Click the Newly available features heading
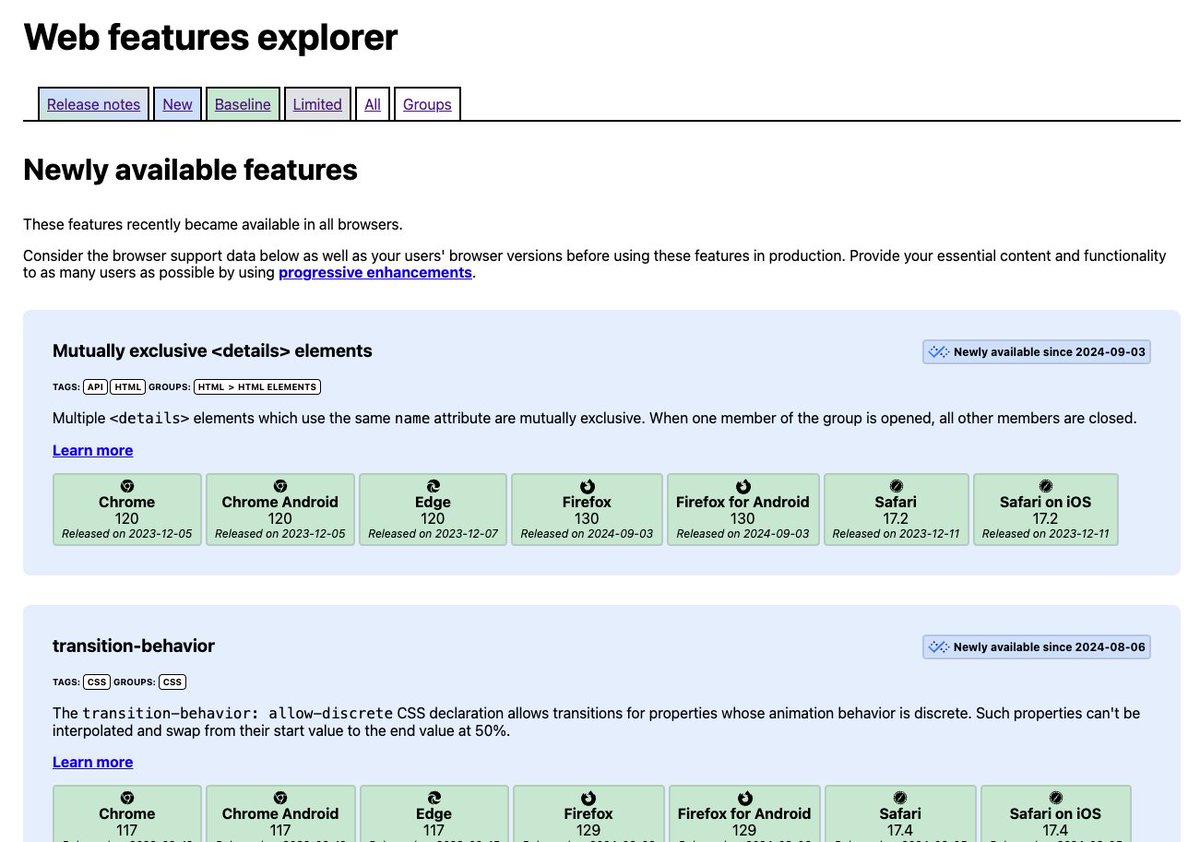The height and width of the screenshot is (842, 1200). point(190,170)
